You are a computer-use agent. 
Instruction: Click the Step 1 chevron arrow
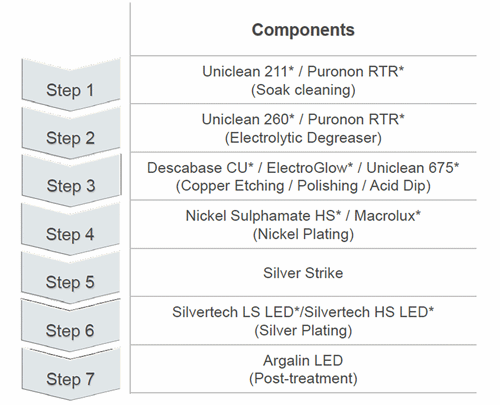(70, 85)
